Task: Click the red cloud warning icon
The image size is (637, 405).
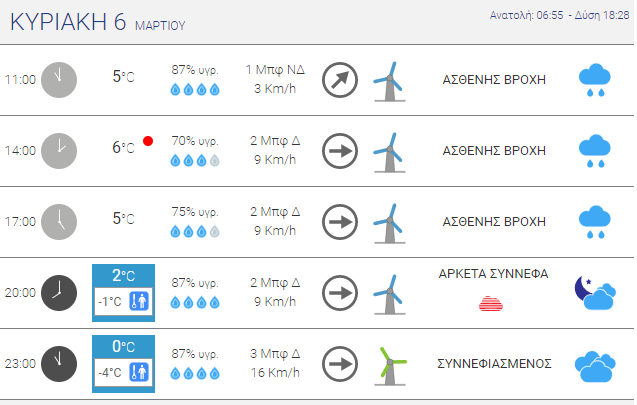Action: tap(493, 301)
